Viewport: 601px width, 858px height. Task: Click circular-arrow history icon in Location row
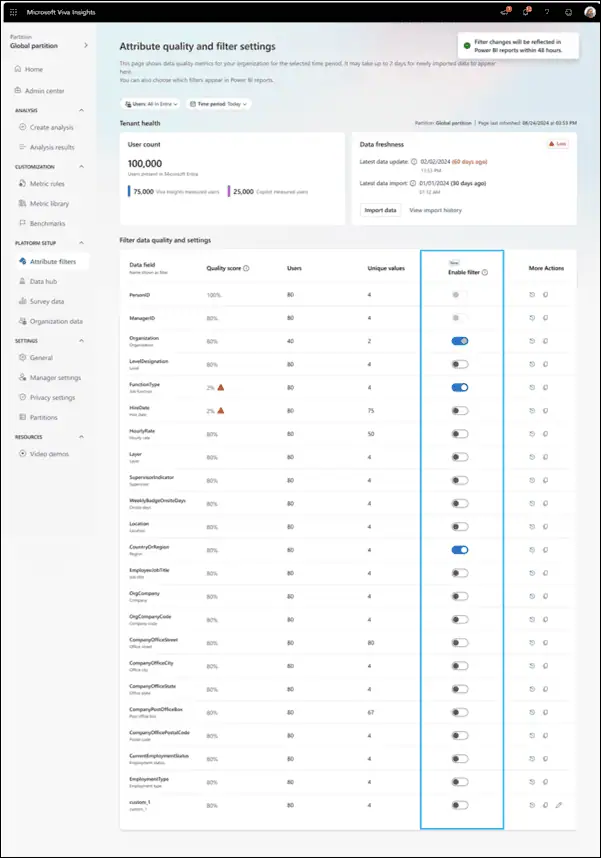click(x=532, y=526)
